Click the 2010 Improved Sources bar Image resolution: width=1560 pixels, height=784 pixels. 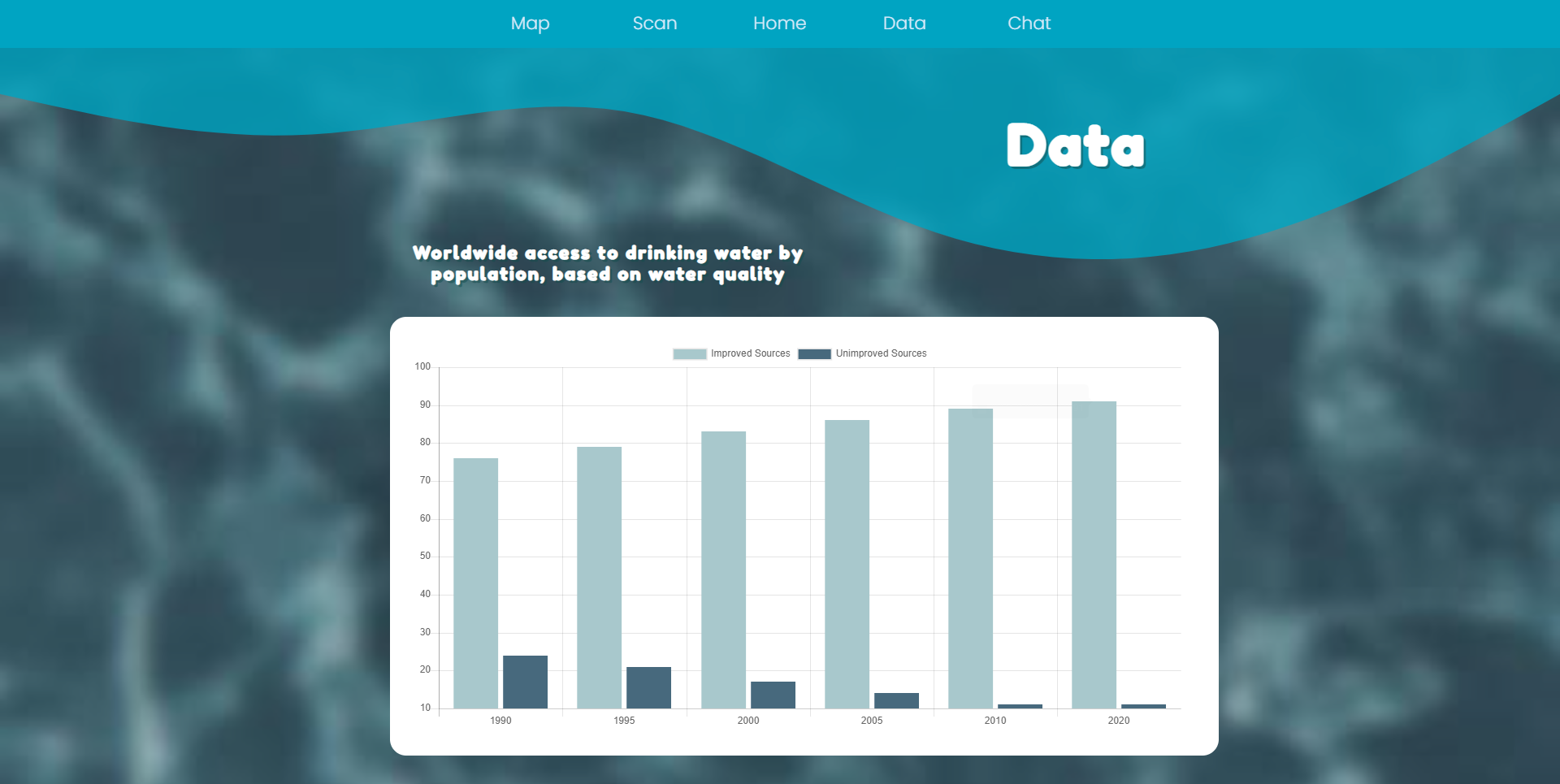click(x=970, y=558)
